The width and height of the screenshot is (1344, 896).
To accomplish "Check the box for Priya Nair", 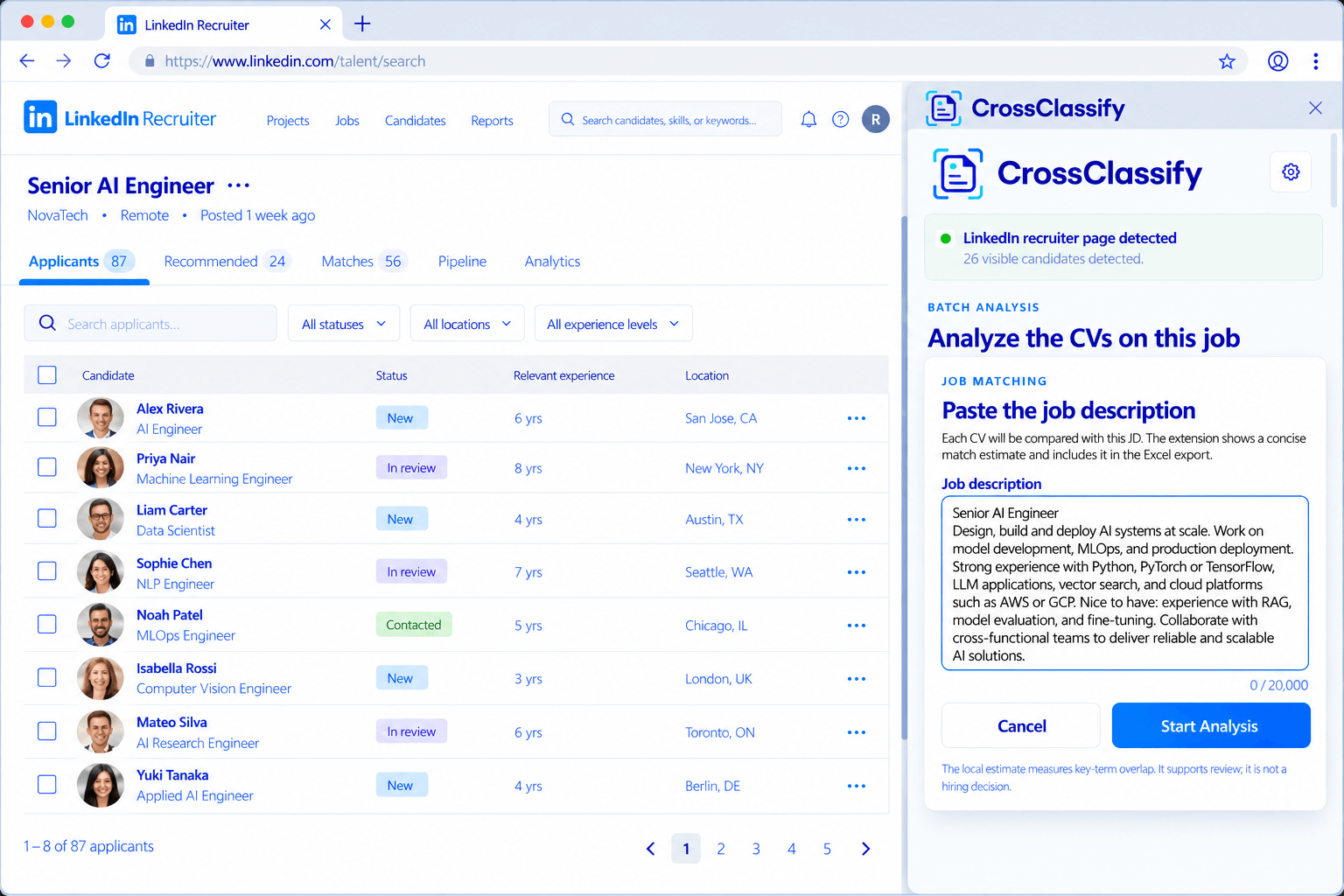I will click(47, 467).
